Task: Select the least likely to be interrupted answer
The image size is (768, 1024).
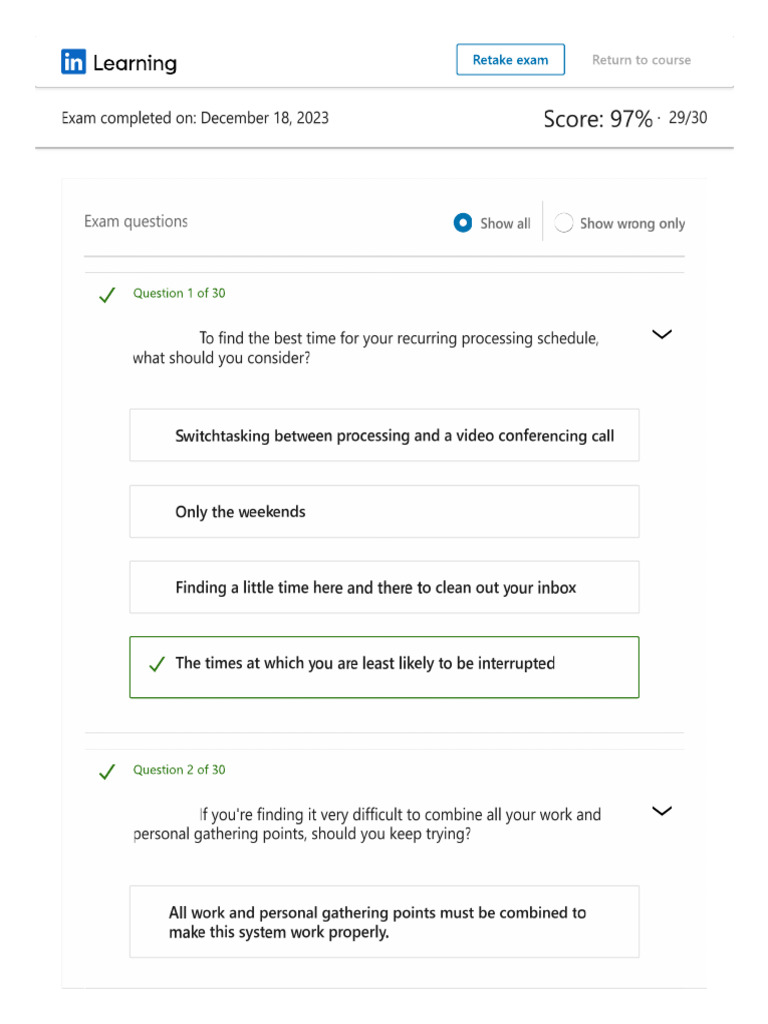Action: coord(384,666)
